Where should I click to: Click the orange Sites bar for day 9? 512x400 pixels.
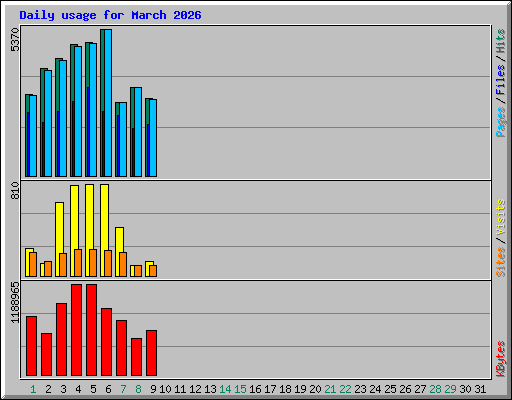153,271
